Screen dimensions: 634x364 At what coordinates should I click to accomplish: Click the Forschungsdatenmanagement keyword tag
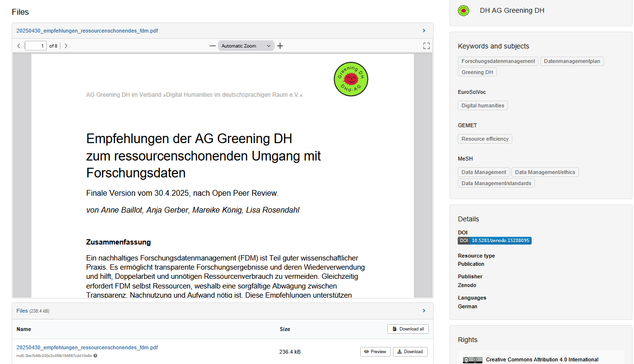[498, 61]
